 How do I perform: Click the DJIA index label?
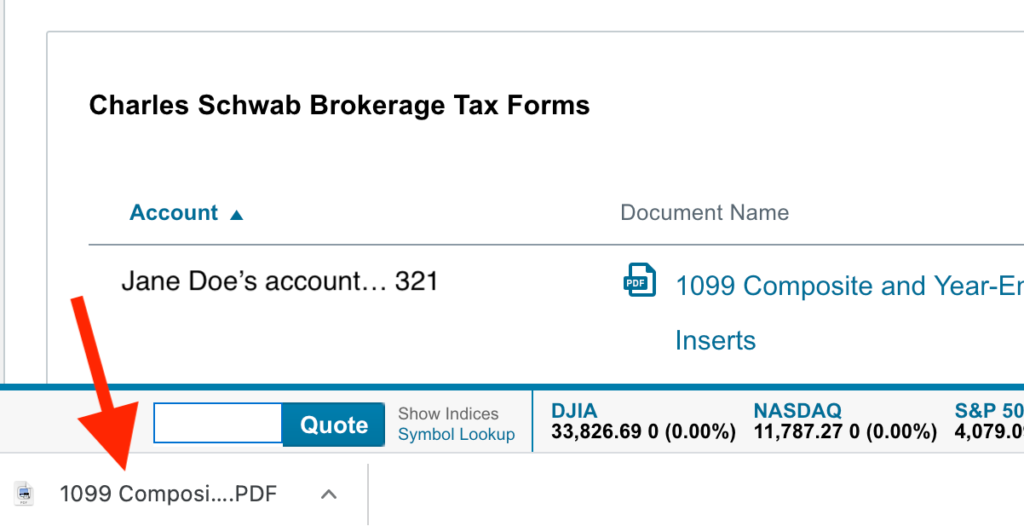(574, 411)
